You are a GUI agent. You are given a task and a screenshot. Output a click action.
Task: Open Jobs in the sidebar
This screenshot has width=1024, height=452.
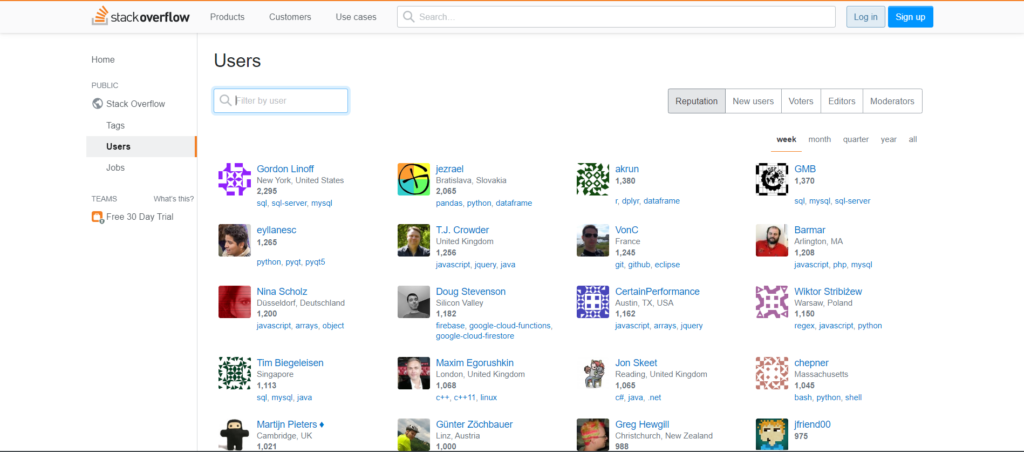click(x=116, y=168)
